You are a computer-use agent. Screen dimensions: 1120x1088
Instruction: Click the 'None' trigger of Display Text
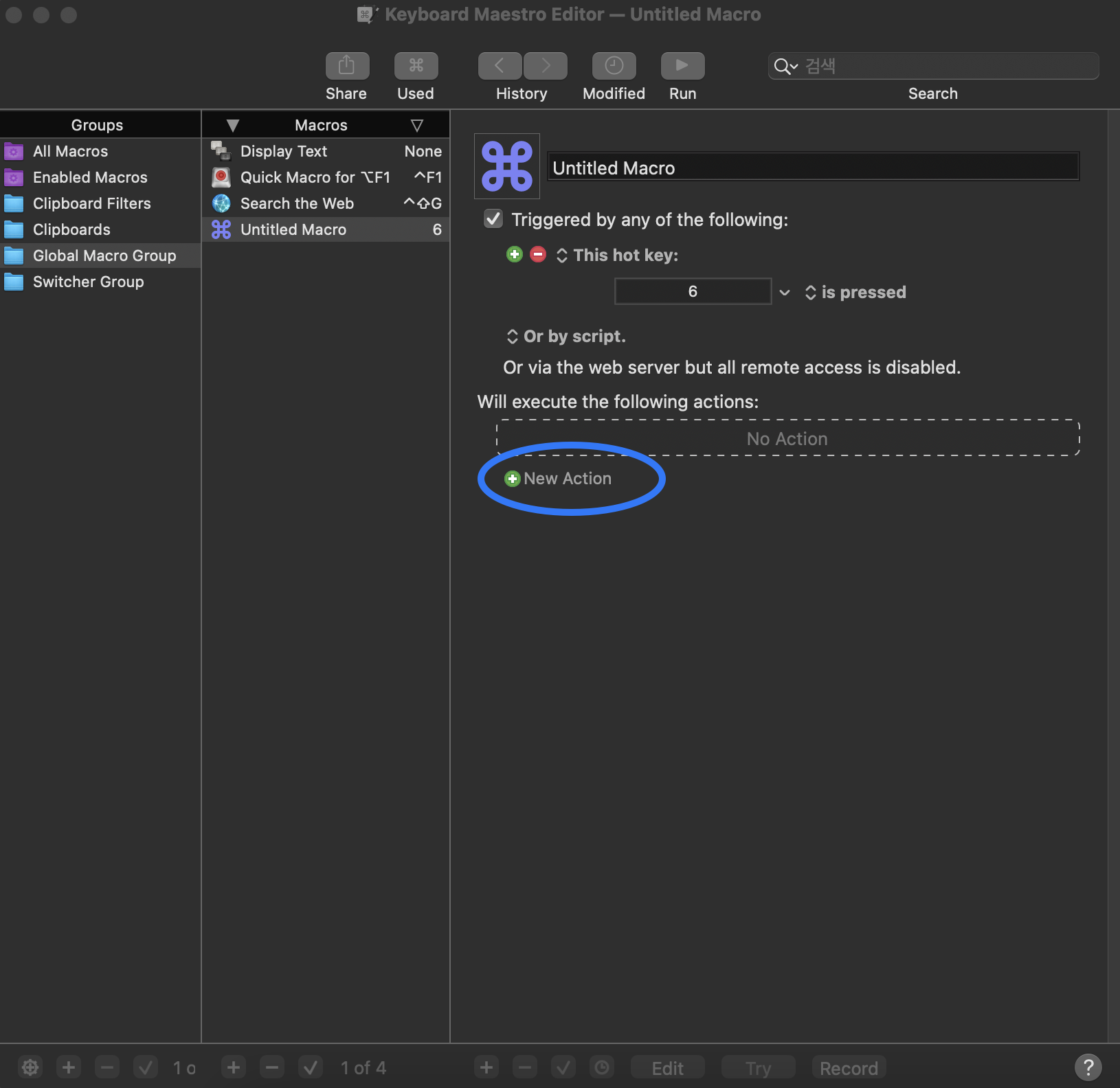423,151
